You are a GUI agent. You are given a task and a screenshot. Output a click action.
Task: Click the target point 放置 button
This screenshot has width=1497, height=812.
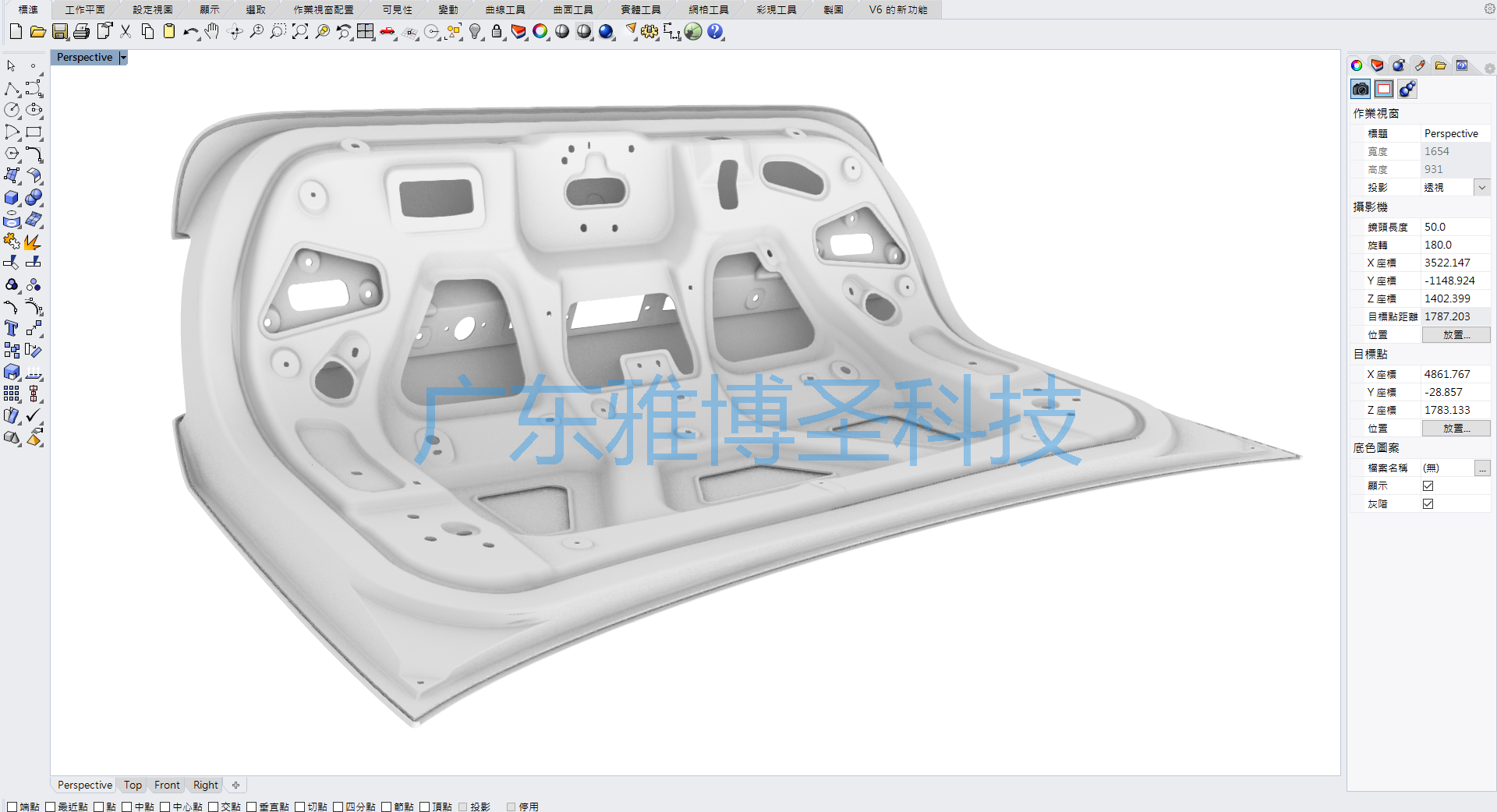click(x=1456, y=429)
